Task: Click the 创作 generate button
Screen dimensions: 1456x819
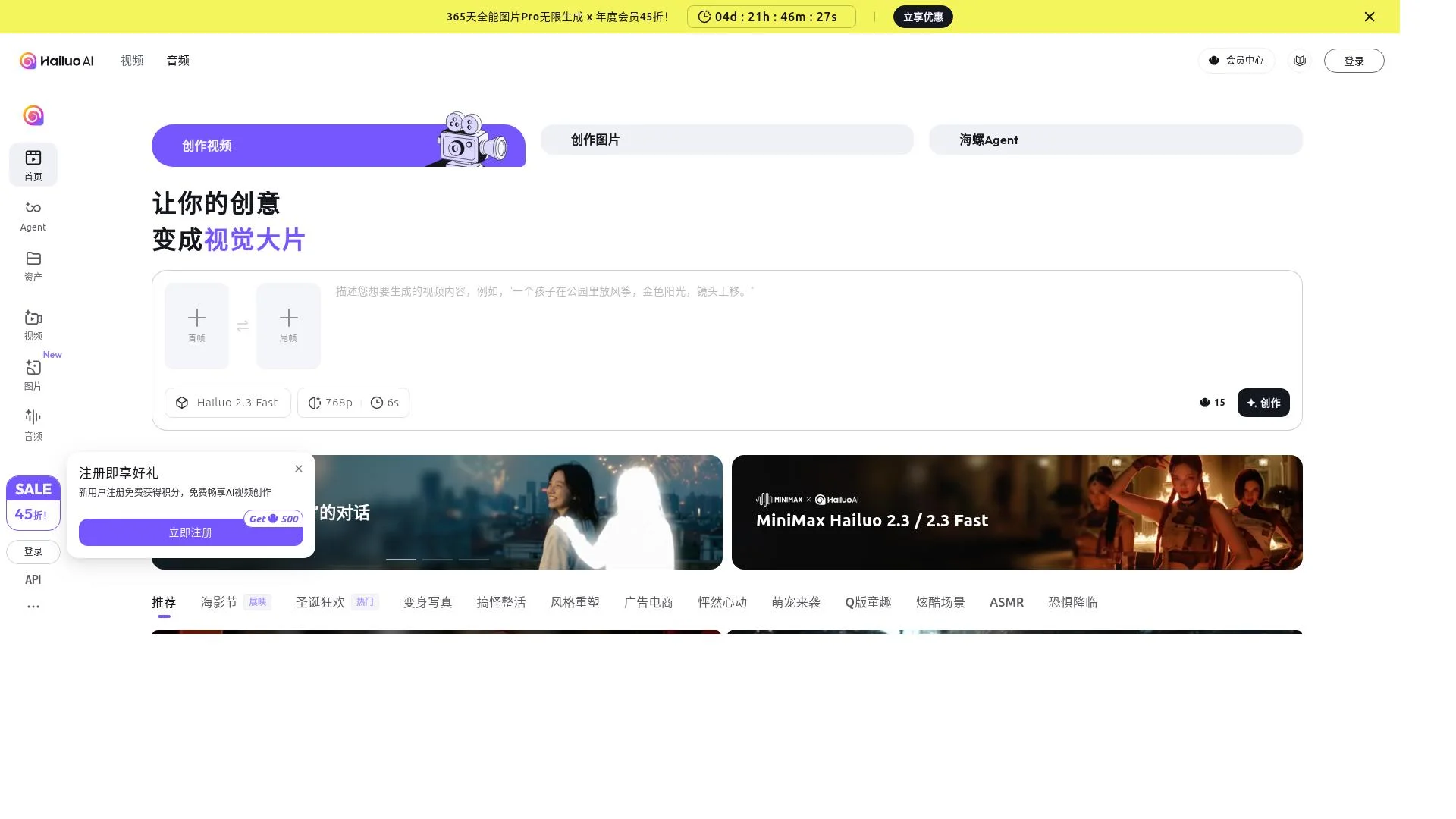Action: coord(1263,403)
